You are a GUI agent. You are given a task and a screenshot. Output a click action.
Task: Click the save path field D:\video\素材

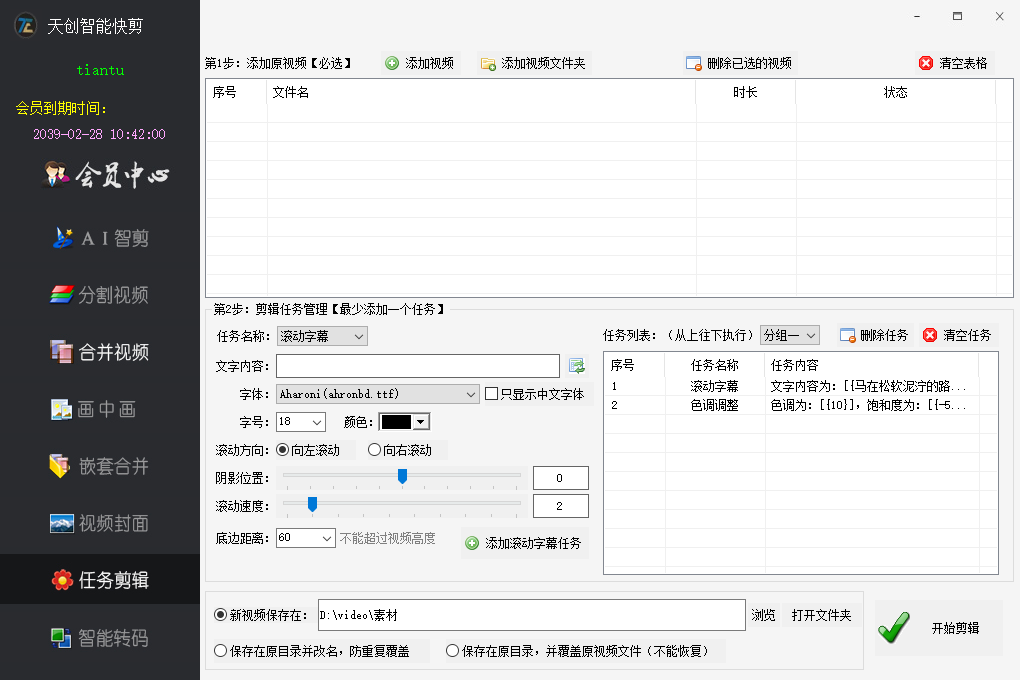[531, 615]
